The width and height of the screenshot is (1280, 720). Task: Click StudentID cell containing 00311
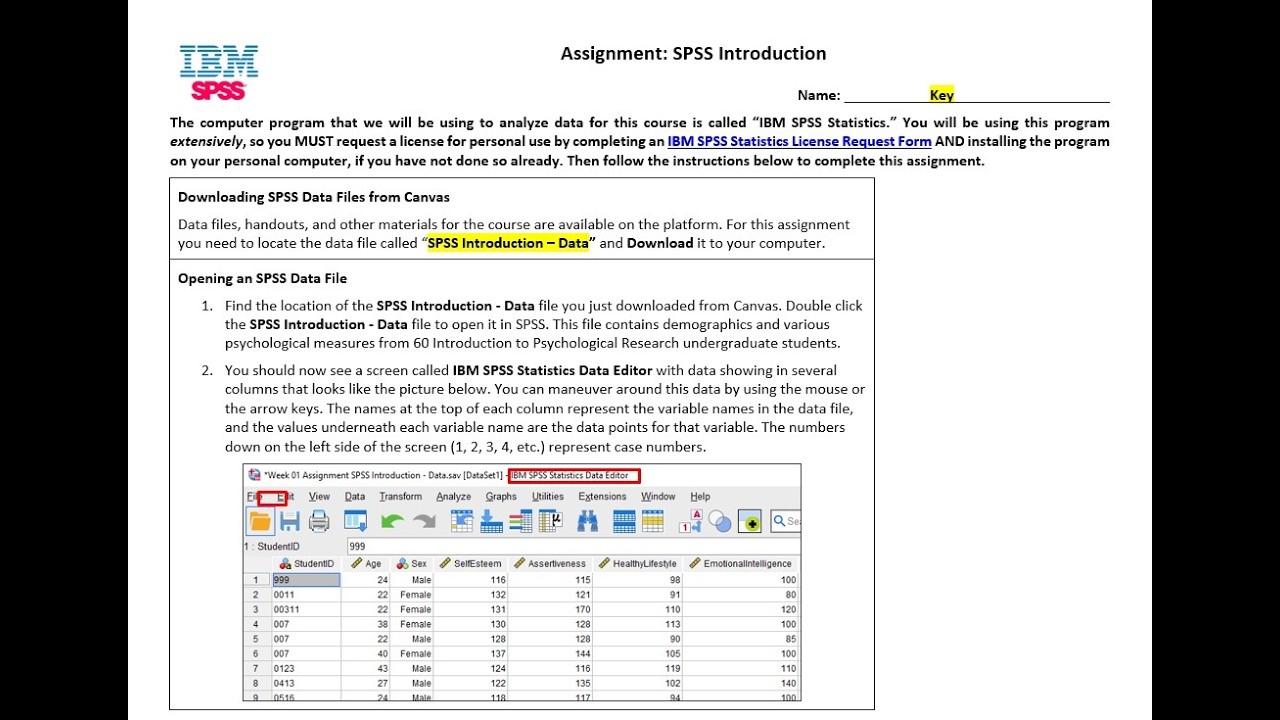coord(307,609)
